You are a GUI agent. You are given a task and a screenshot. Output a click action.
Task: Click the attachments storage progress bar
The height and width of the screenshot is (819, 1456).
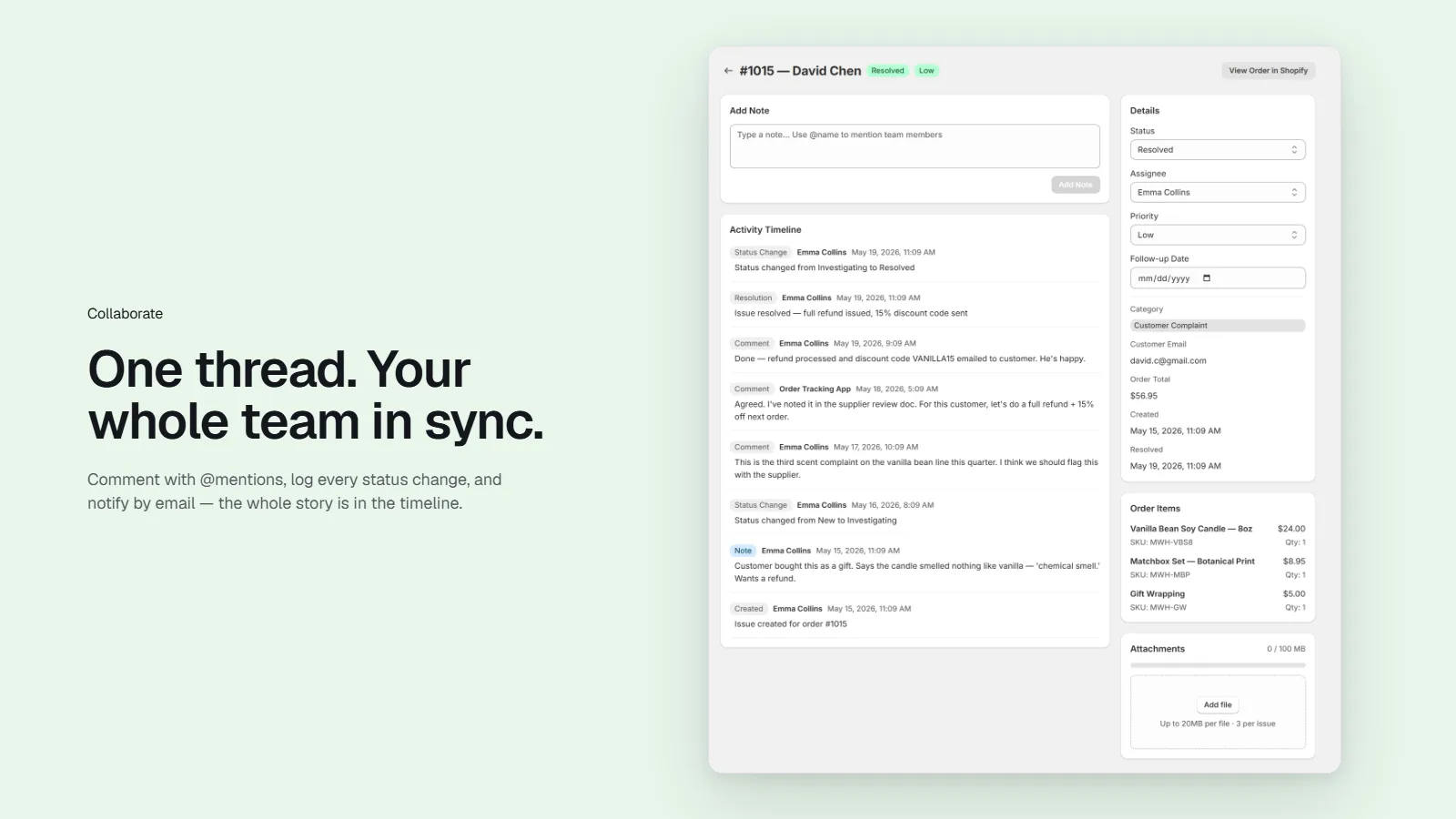click(x=1218, y=665)
